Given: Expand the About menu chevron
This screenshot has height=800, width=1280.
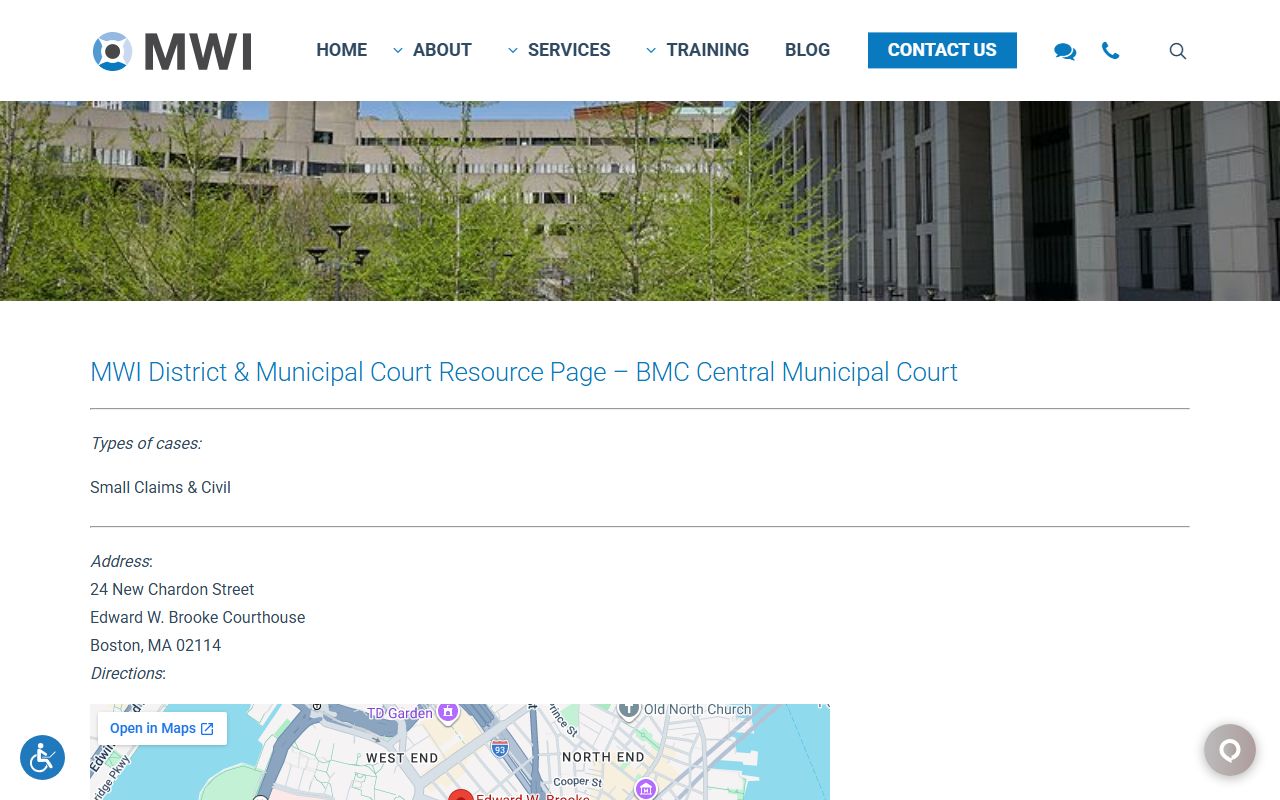Looking at the screenshot, I should coord(398,50).
